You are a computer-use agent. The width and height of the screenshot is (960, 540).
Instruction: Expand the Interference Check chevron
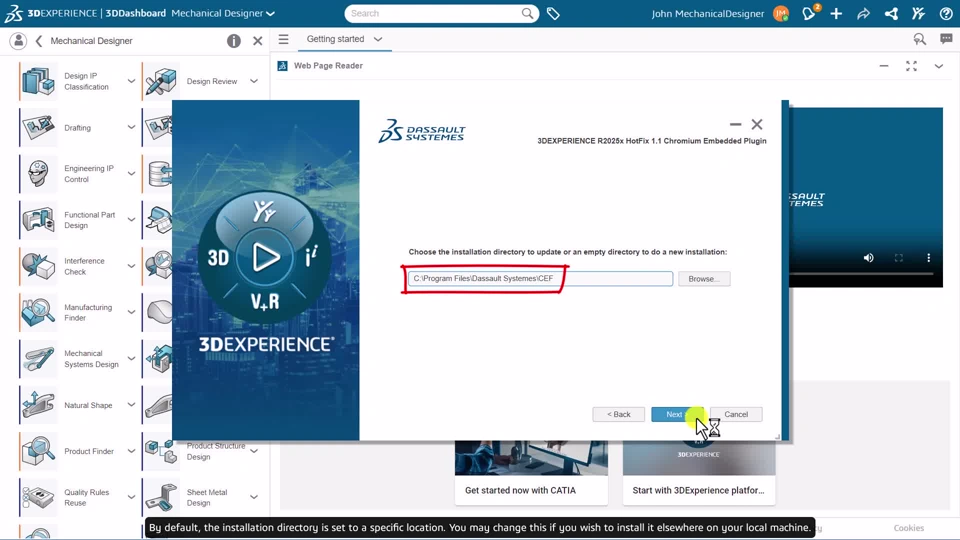click(131, 266)
